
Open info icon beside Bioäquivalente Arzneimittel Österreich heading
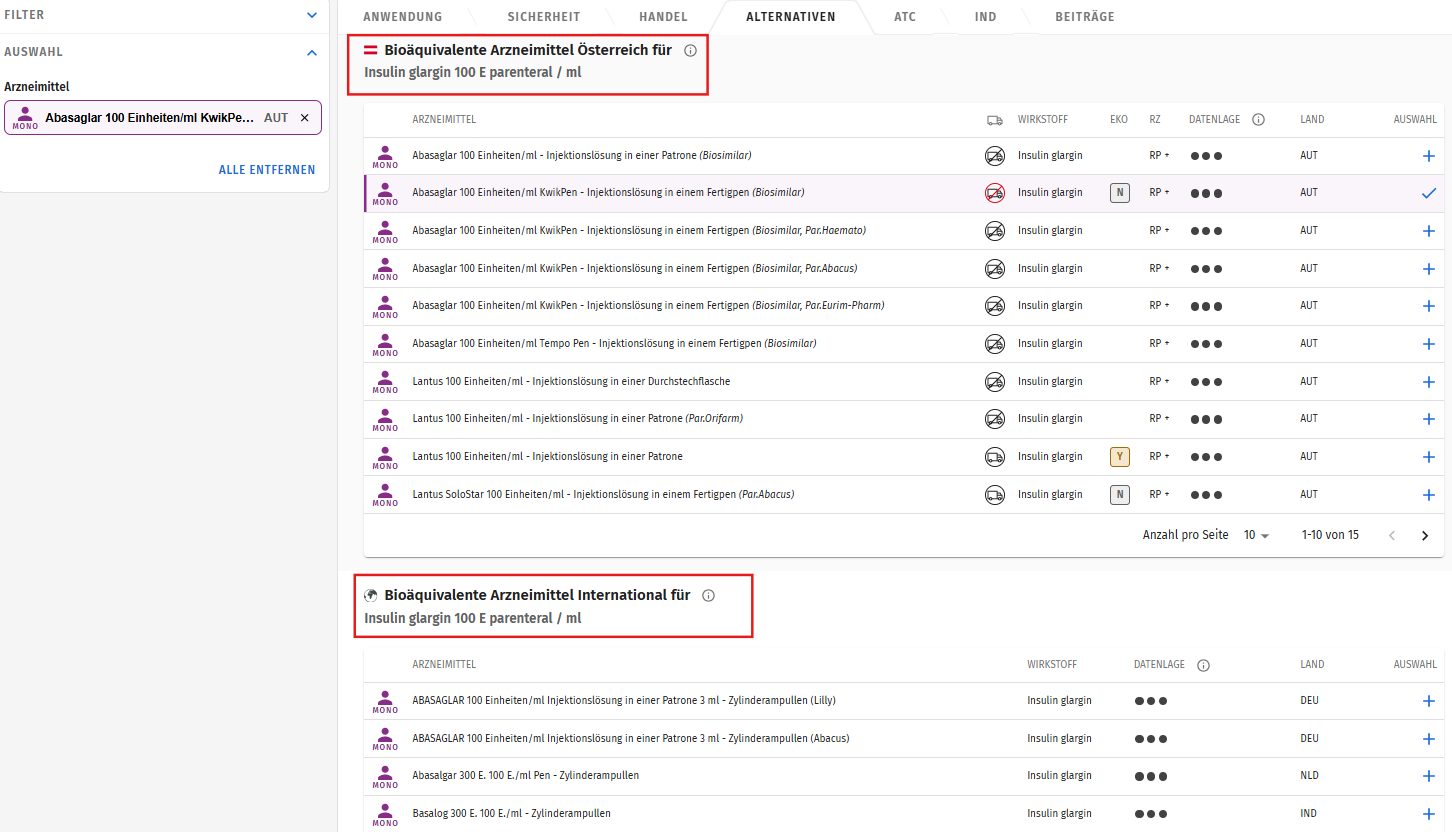pyautogui.click(x=690, y=50)
